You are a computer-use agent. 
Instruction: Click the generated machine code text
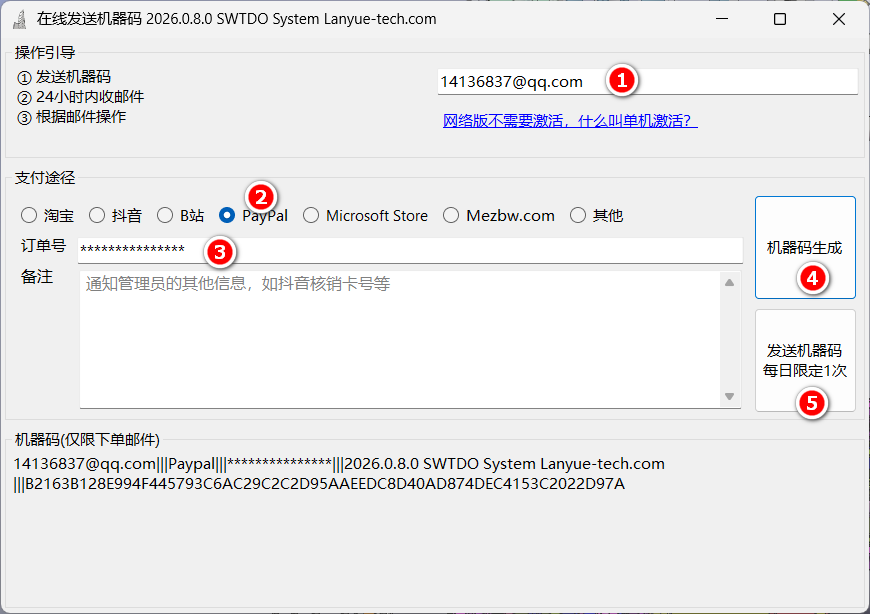(340, 474)
